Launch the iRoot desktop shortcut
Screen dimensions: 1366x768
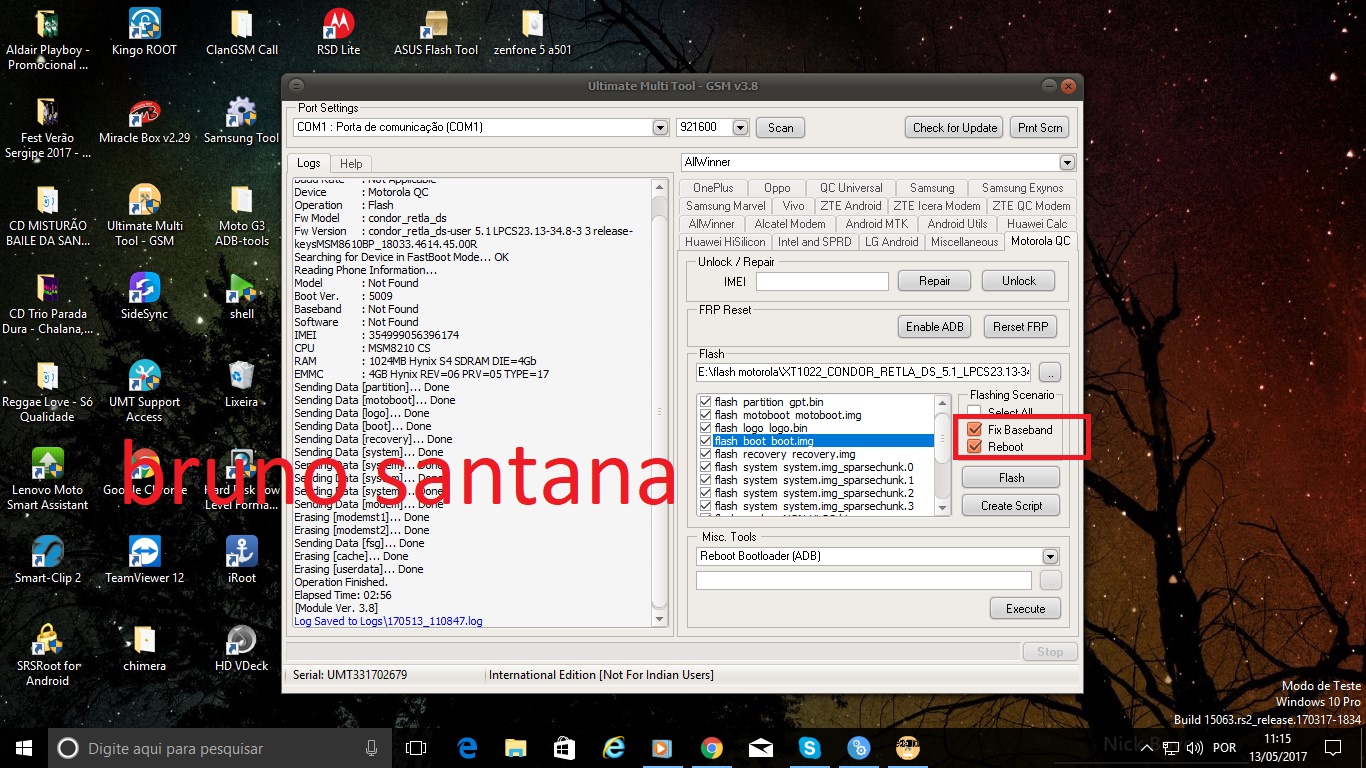click(241, 561)
